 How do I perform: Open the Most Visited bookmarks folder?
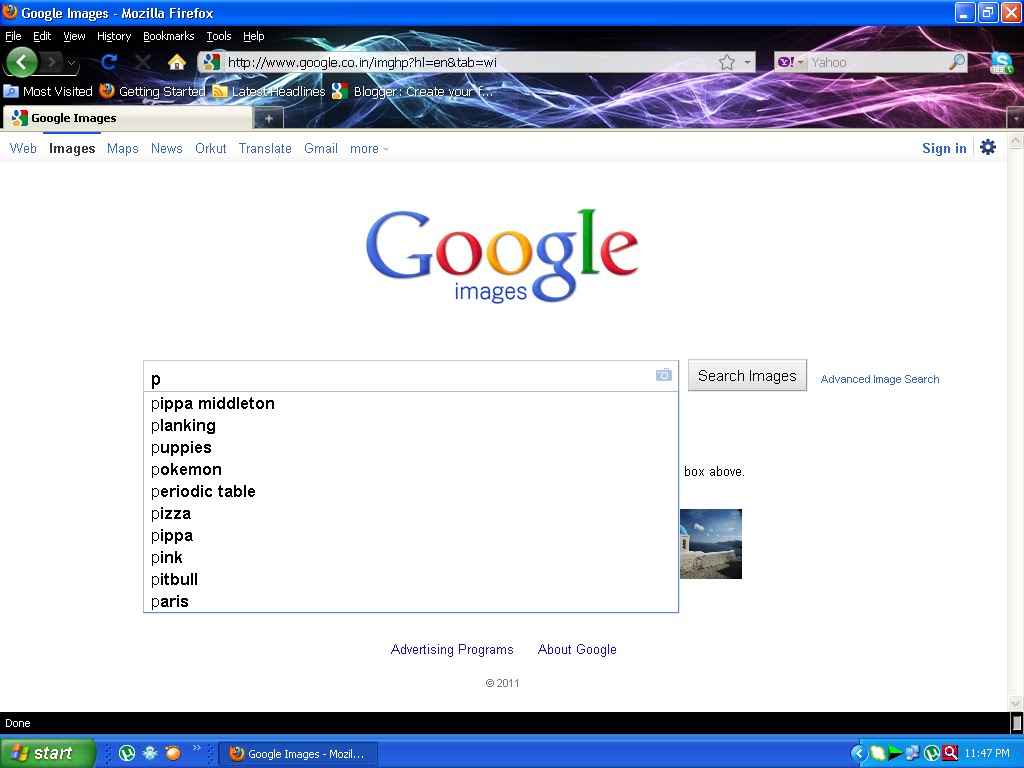click(x=48, y=91)
